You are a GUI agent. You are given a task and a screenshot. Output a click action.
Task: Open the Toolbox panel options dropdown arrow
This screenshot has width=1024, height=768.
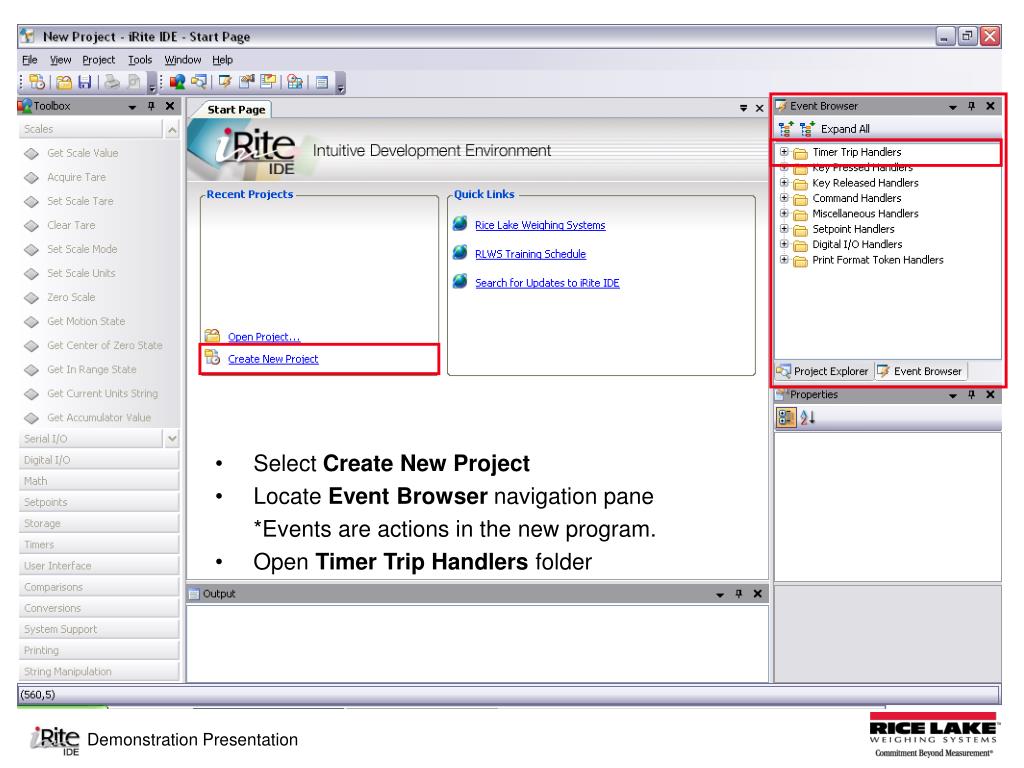coord(133,106)
